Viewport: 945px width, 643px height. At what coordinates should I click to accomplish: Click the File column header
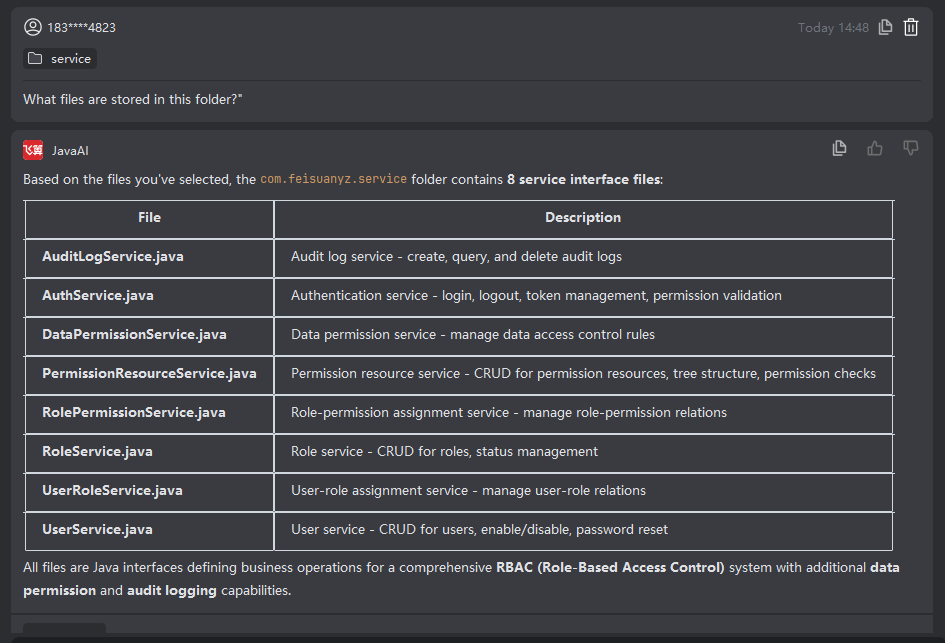coord(149,218)
